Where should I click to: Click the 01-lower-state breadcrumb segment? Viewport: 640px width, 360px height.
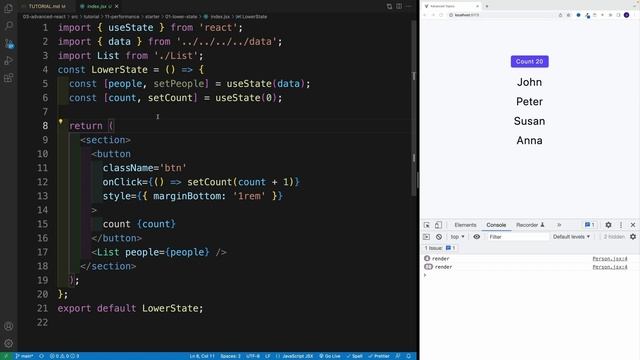coord(181,17)
